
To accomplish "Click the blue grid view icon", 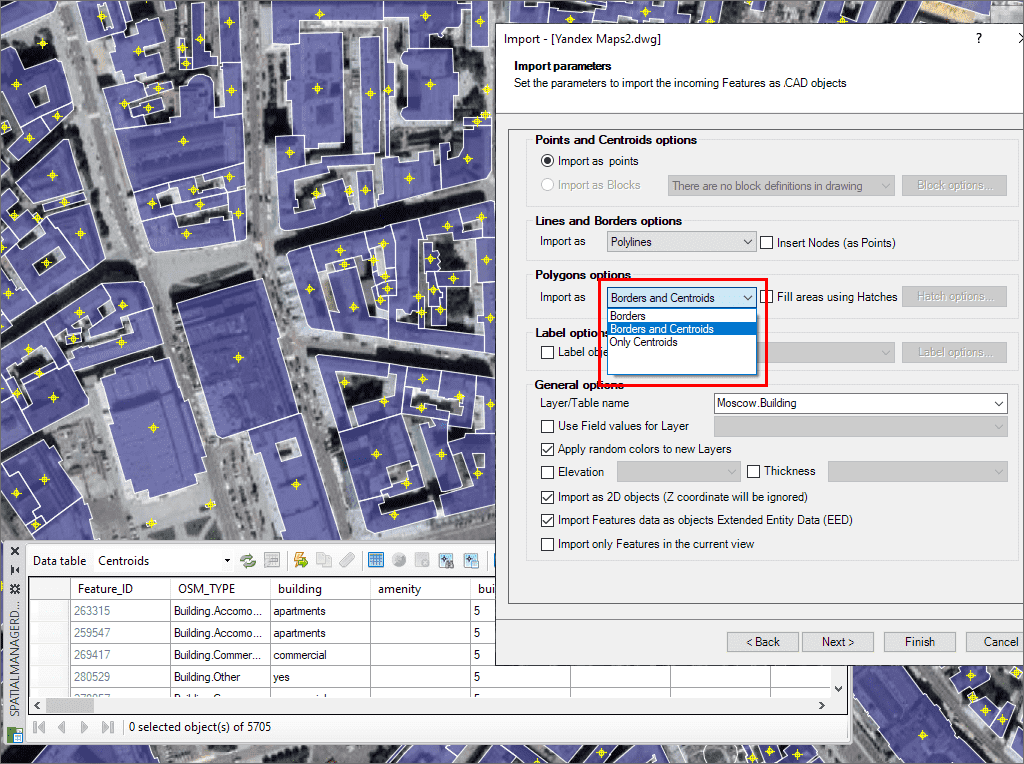I will (376, 560).
